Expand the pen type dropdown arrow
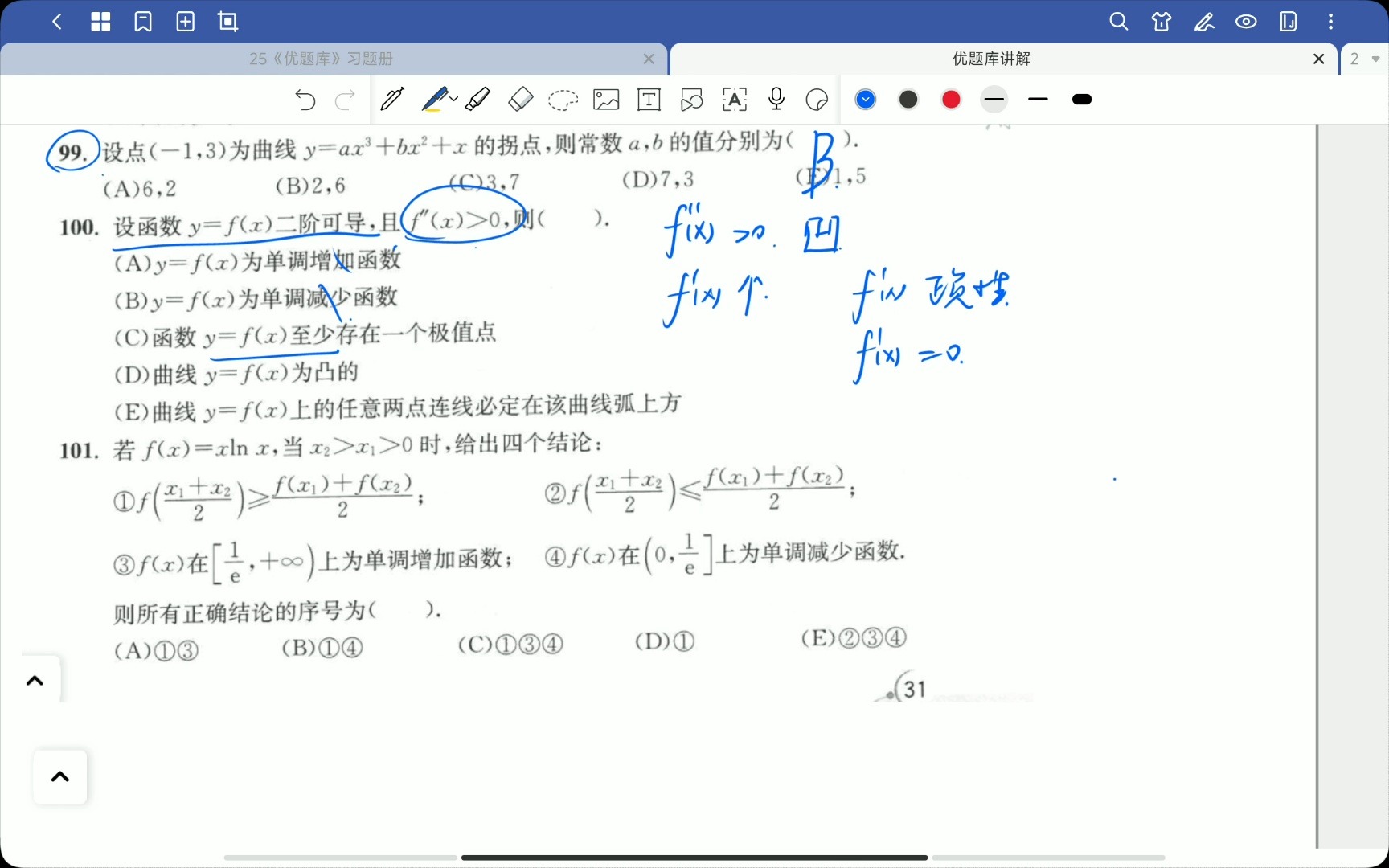The height and width of the screenshot is (868, 1389). coord(454,100)
